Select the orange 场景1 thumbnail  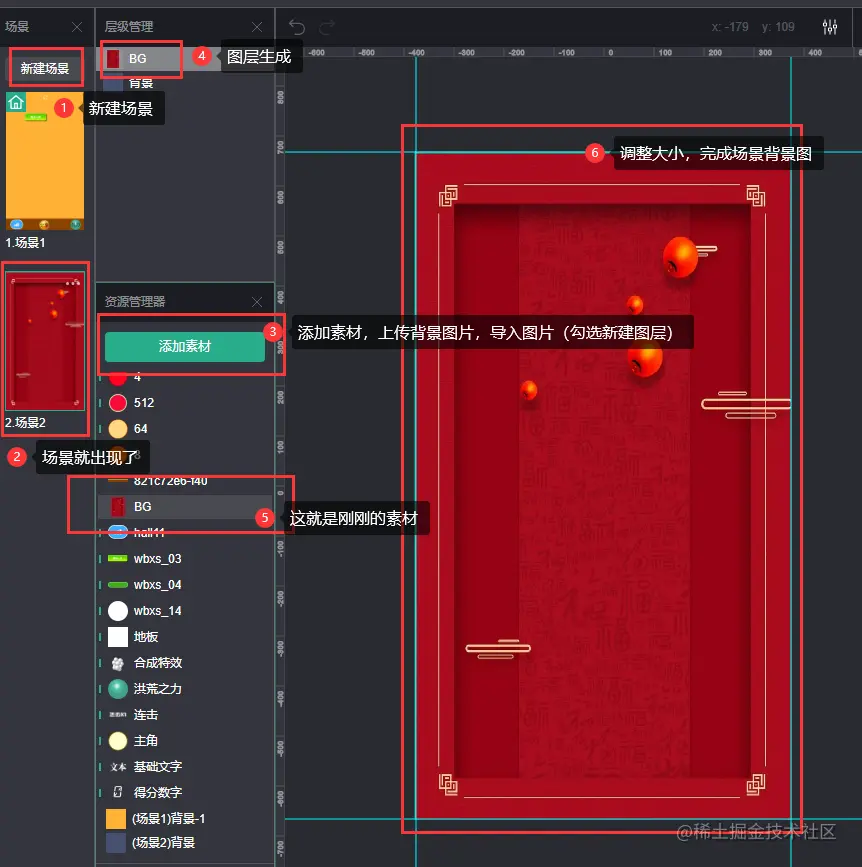tap(45, 161)
